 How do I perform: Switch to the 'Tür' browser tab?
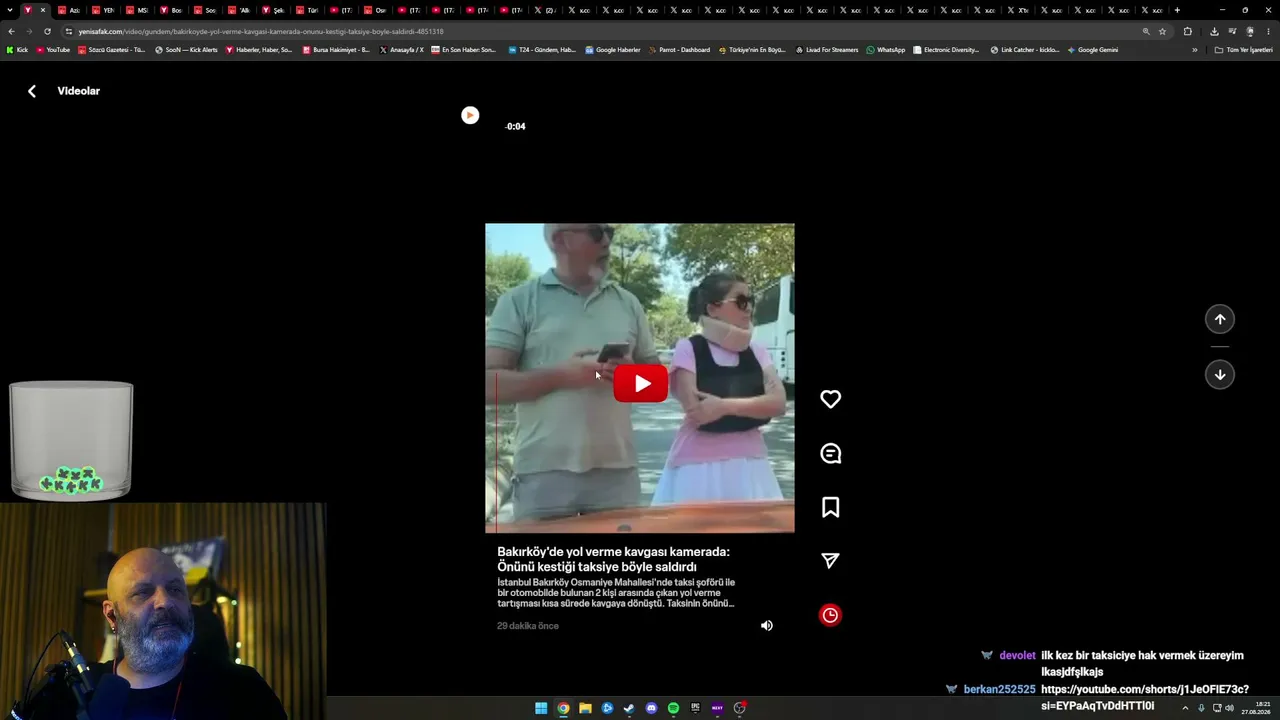pos(307,10)
